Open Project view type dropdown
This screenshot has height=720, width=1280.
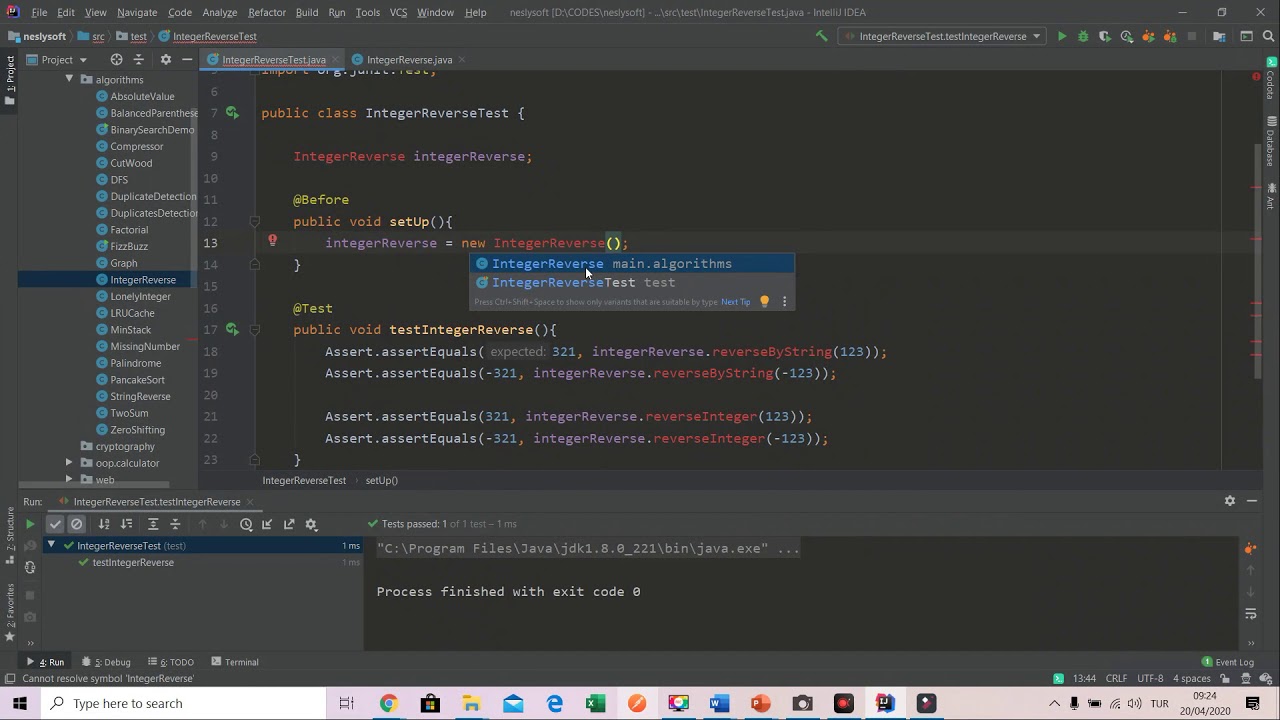[65, 60]
